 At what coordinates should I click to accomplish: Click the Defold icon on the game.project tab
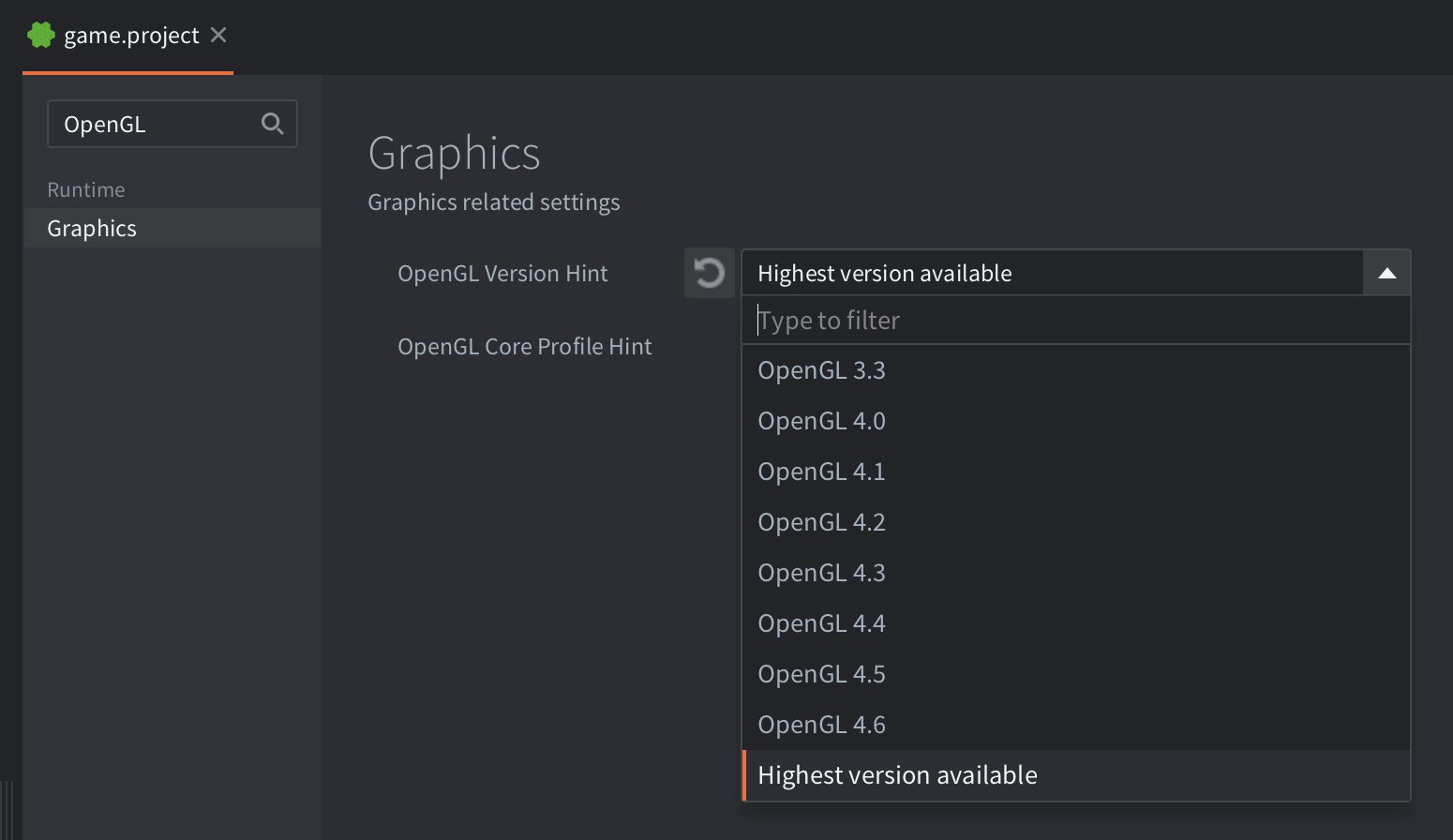40,34
